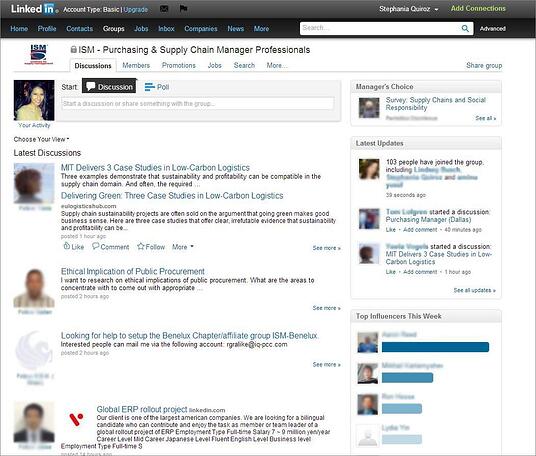Click the group lock icon
536x456 pixels.
pyautogui.click(x=73, y=50)
